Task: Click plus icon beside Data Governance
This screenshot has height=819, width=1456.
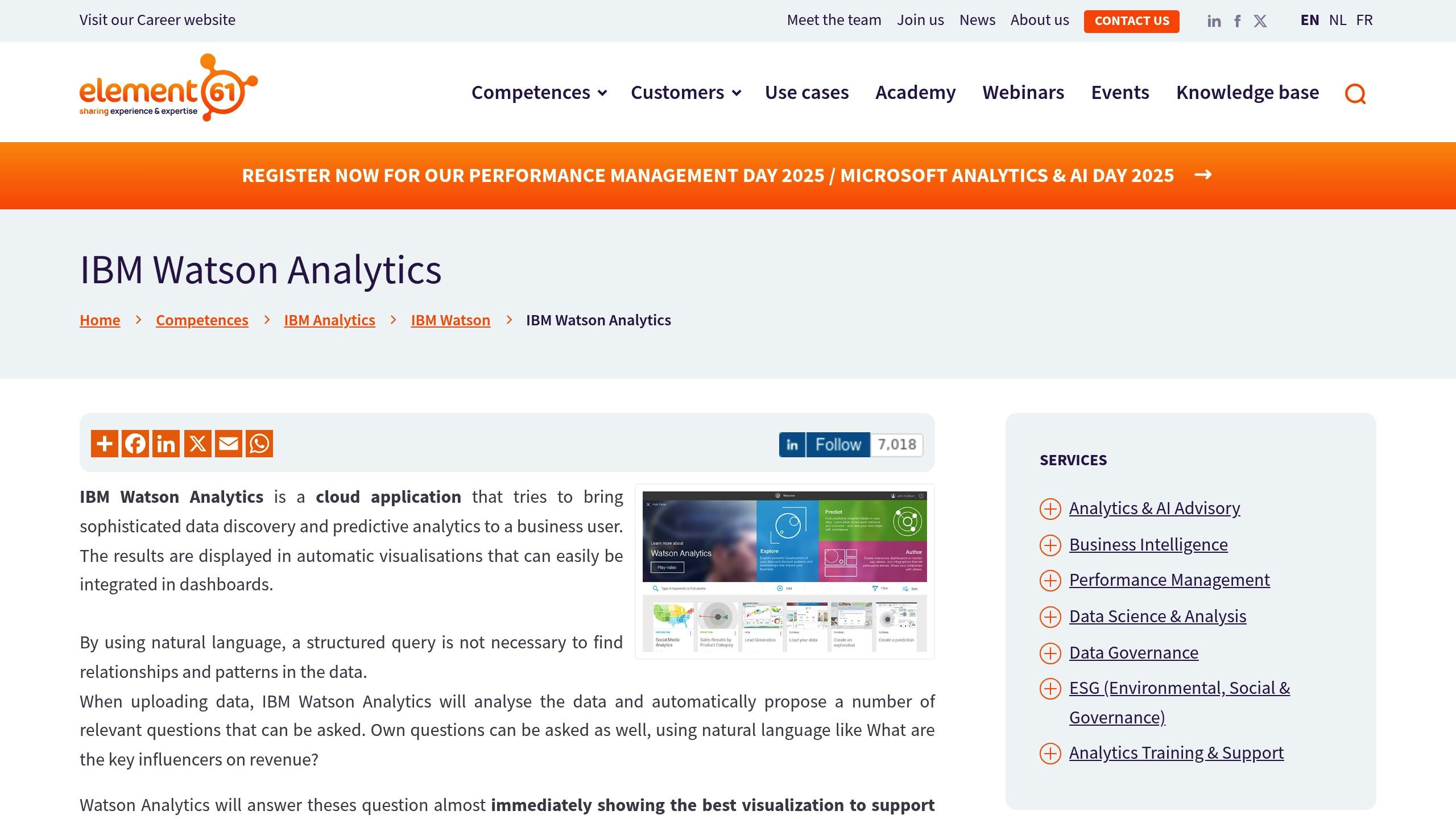Action: [x=1050, y=653]
